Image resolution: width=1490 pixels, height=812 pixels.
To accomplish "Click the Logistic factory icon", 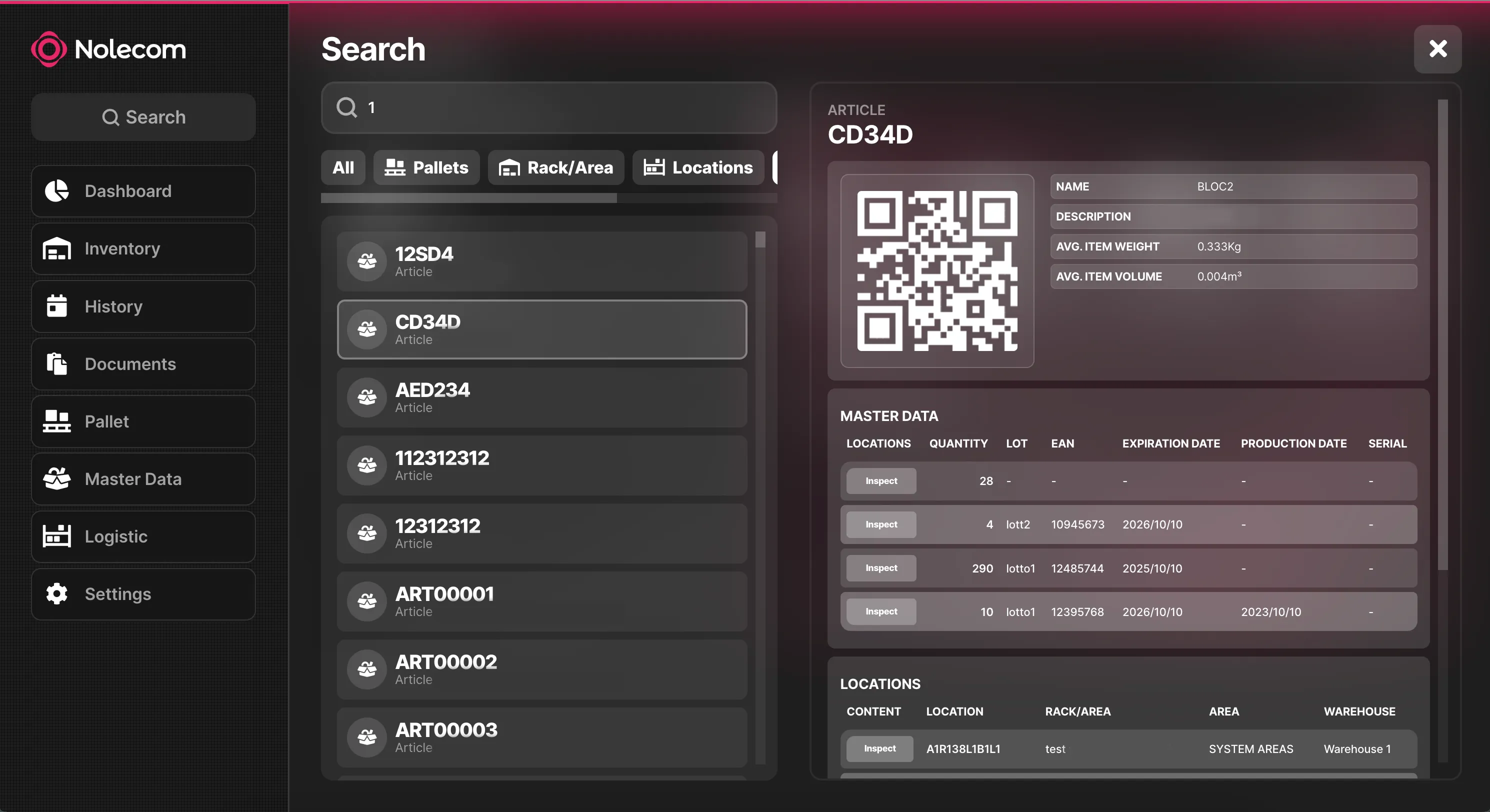I will pyautogui.click(x=56, y=536).
